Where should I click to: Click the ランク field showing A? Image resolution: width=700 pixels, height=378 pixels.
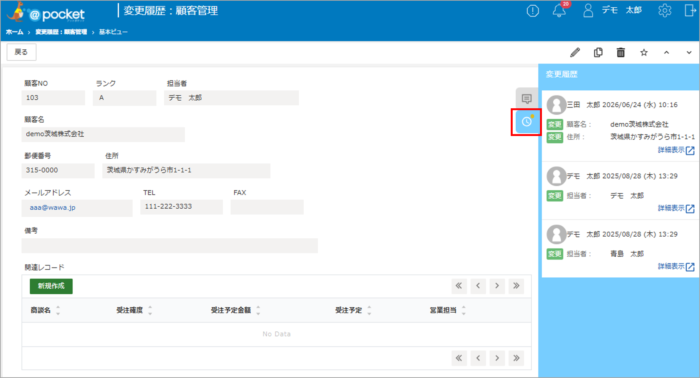click(125, 98)
